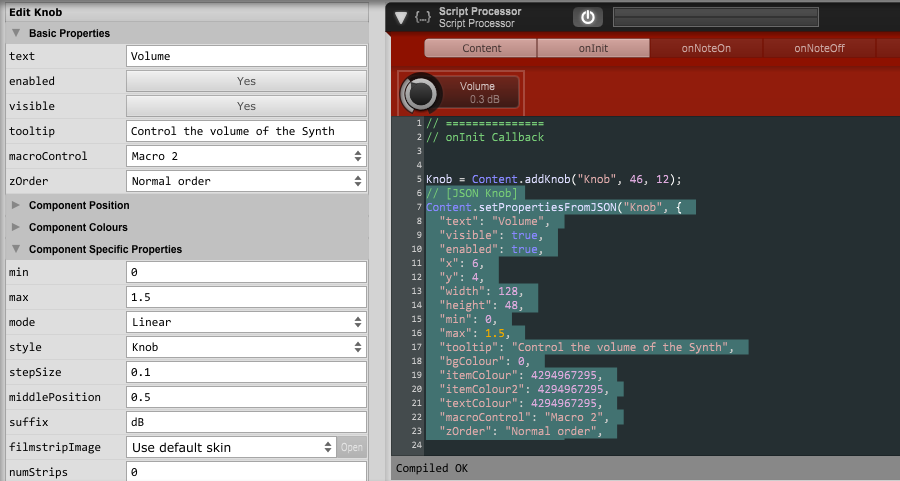Toggle the enabled Yes button

click(246, 81)
